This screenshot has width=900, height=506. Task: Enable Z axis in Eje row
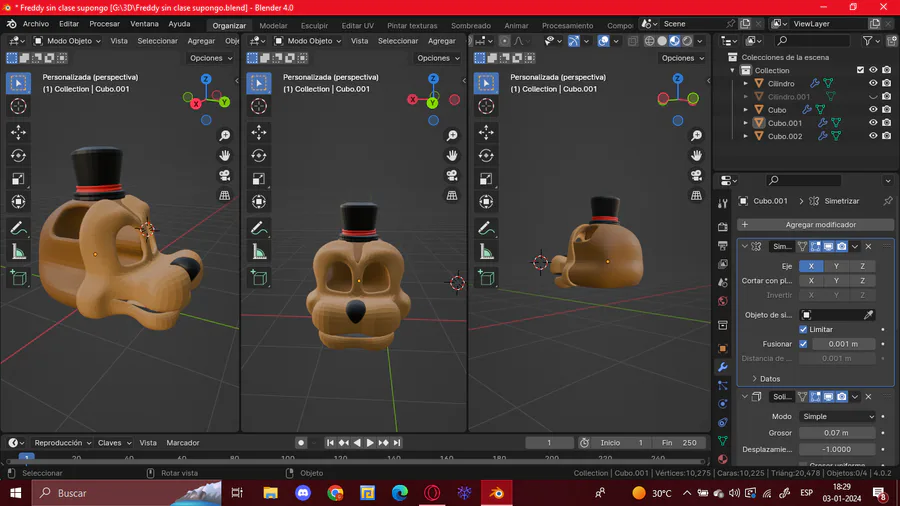[x=862, y=266]
